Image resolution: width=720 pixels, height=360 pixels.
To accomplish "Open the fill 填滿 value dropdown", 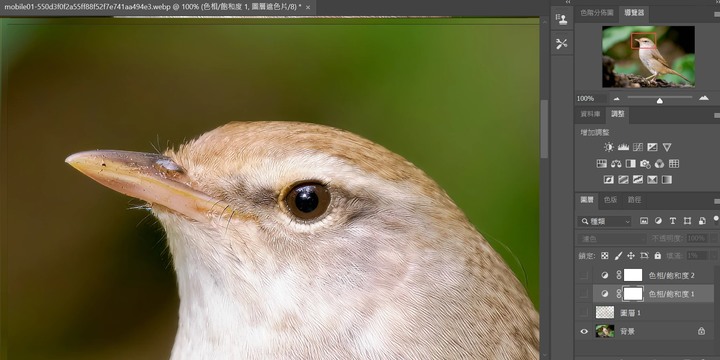I will (x=714, y=256).
